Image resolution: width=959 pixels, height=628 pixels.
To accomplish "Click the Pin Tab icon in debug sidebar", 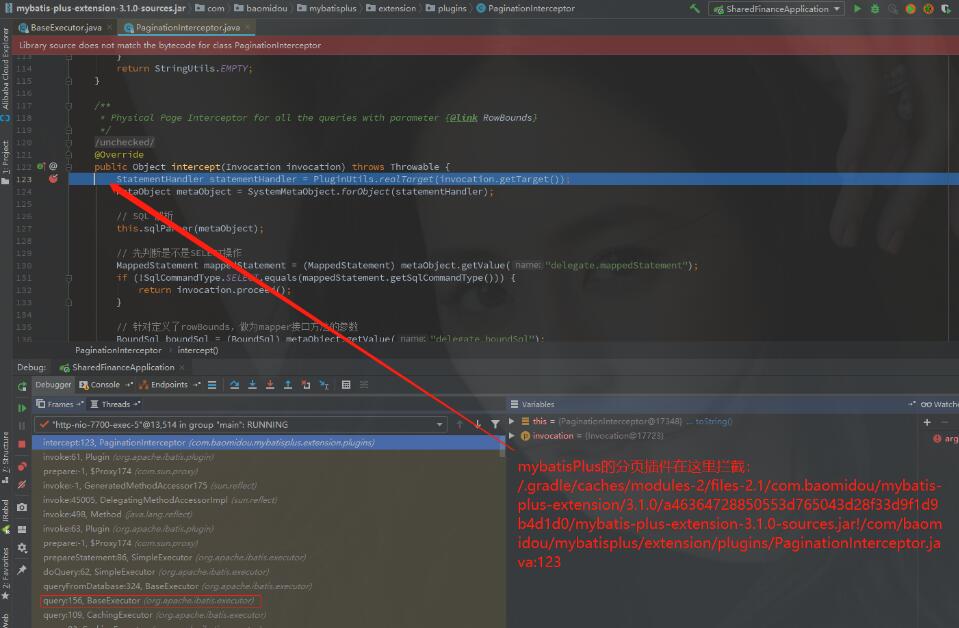I will pyautogui.click(x=22, y=569).
